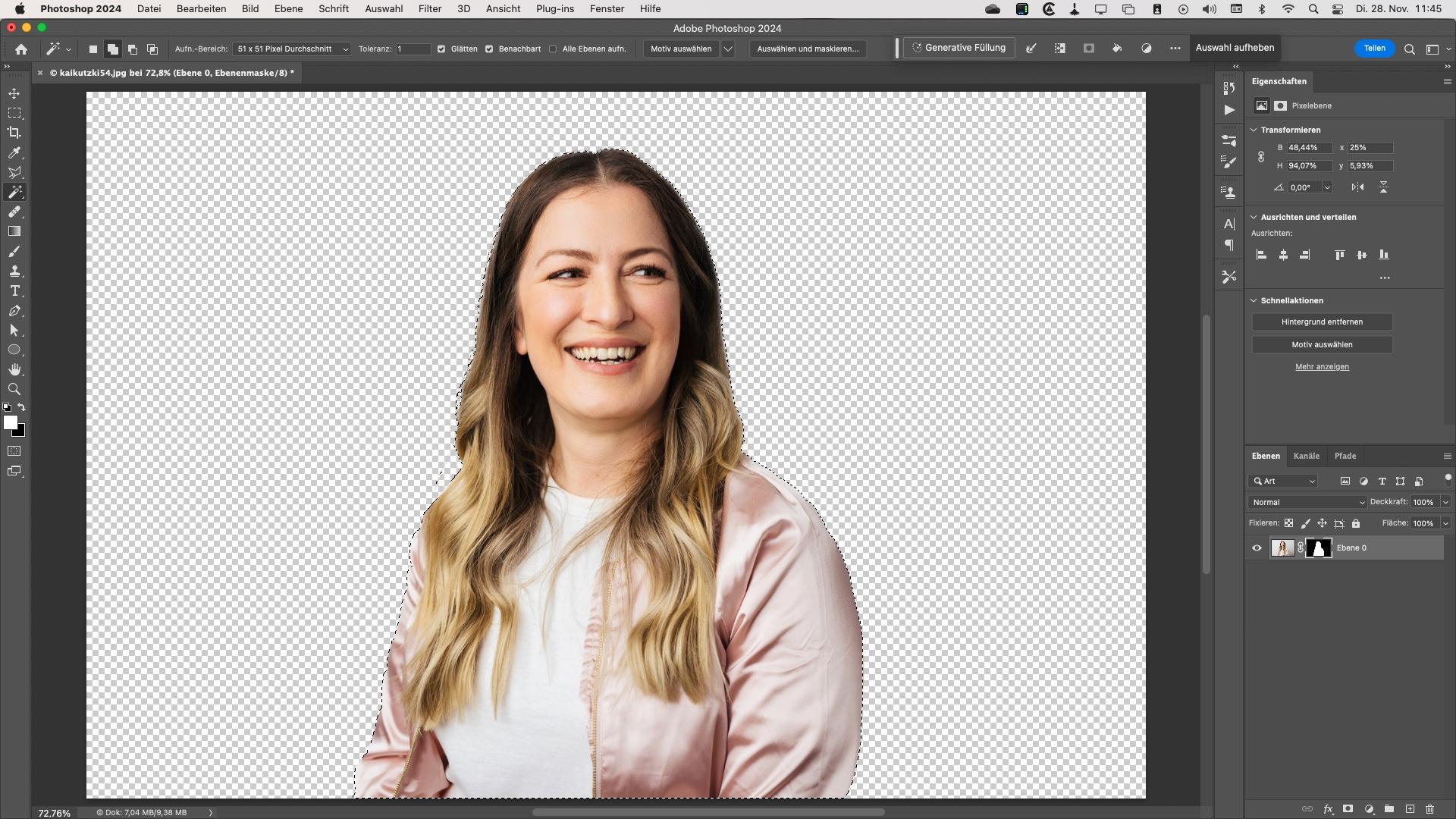Toggle the Text tool
The width and height of the screenshot is (1456, 819).
(x=14, y=291)
